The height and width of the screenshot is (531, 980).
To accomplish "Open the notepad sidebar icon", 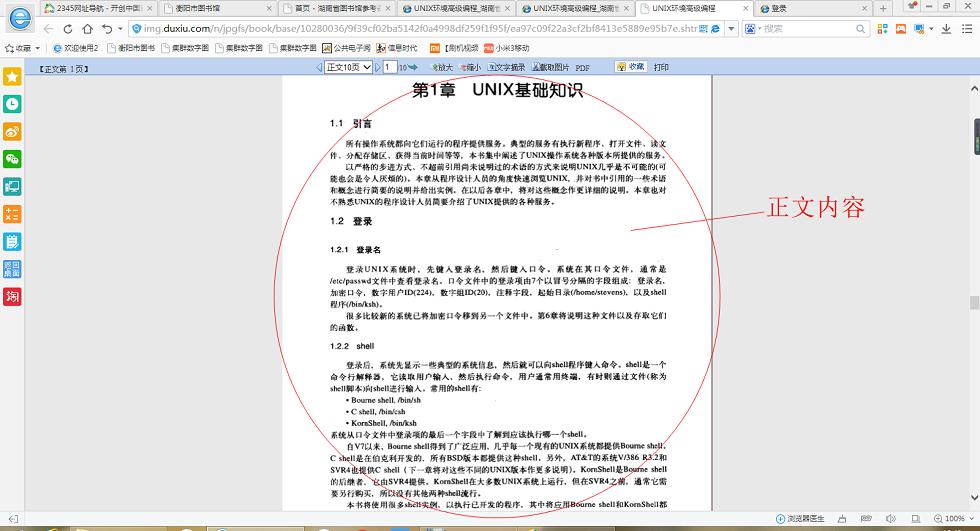I will (12, 242).
